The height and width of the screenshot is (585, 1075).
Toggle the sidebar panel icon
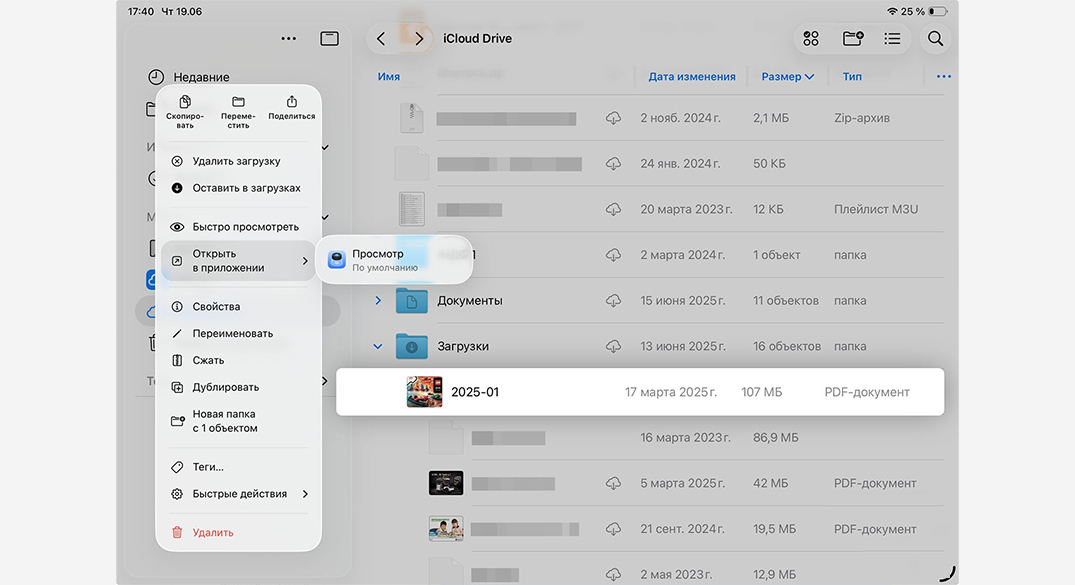[x=329, y=39]
